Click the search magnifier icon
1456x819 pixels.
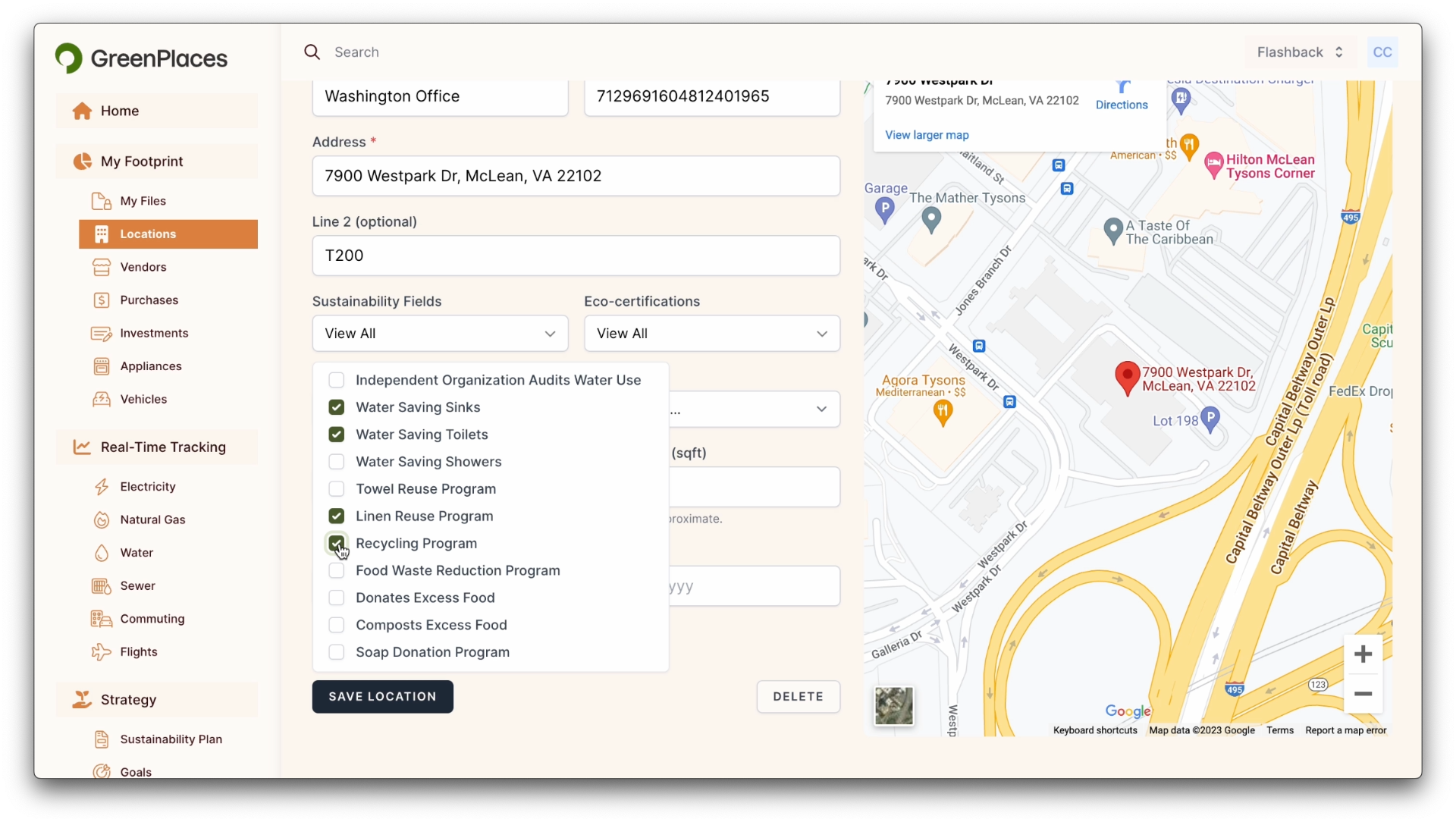point(312,52)
